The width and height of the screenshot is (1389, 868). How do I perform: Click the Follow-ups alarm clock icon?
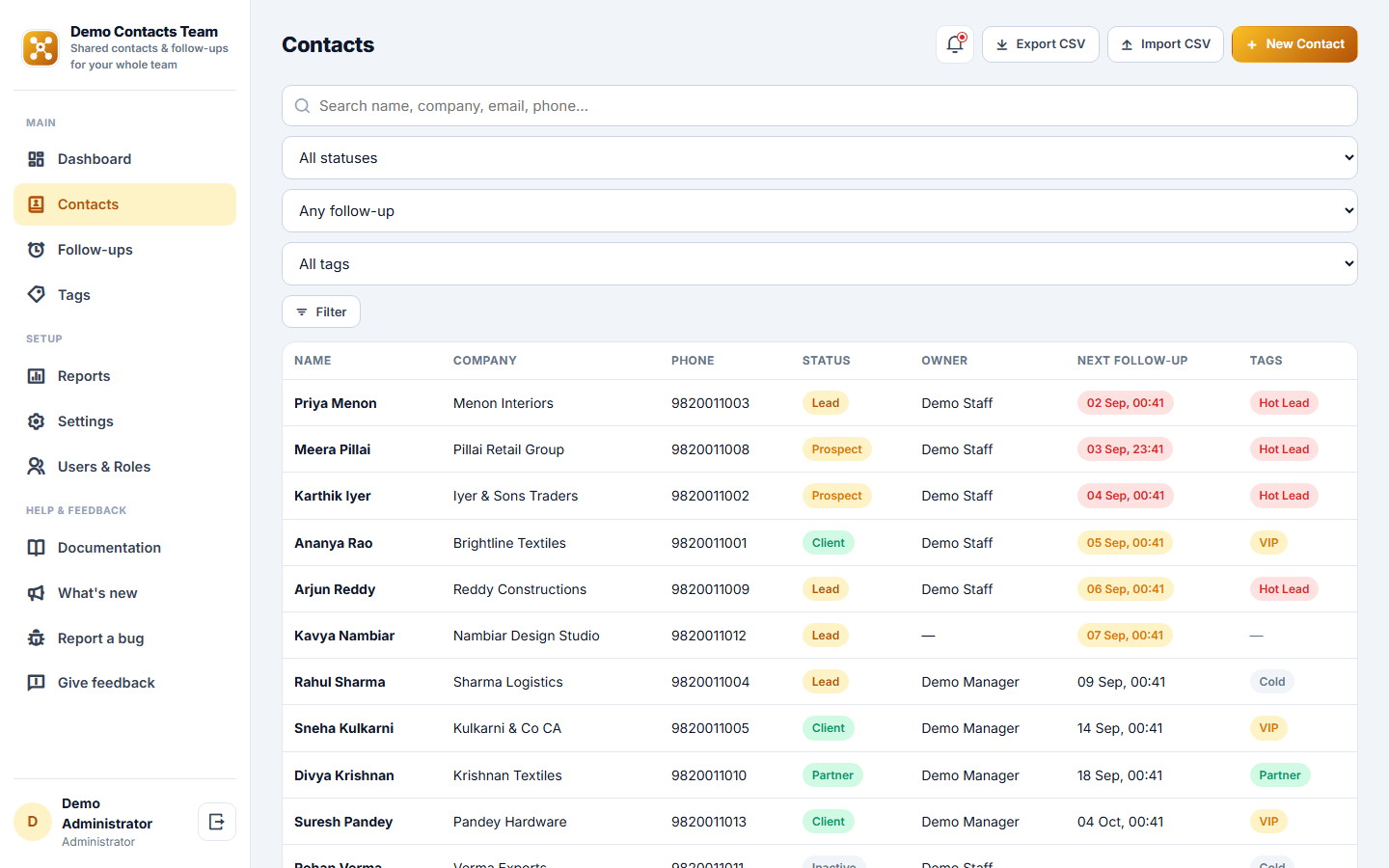(x=37, y=250)
